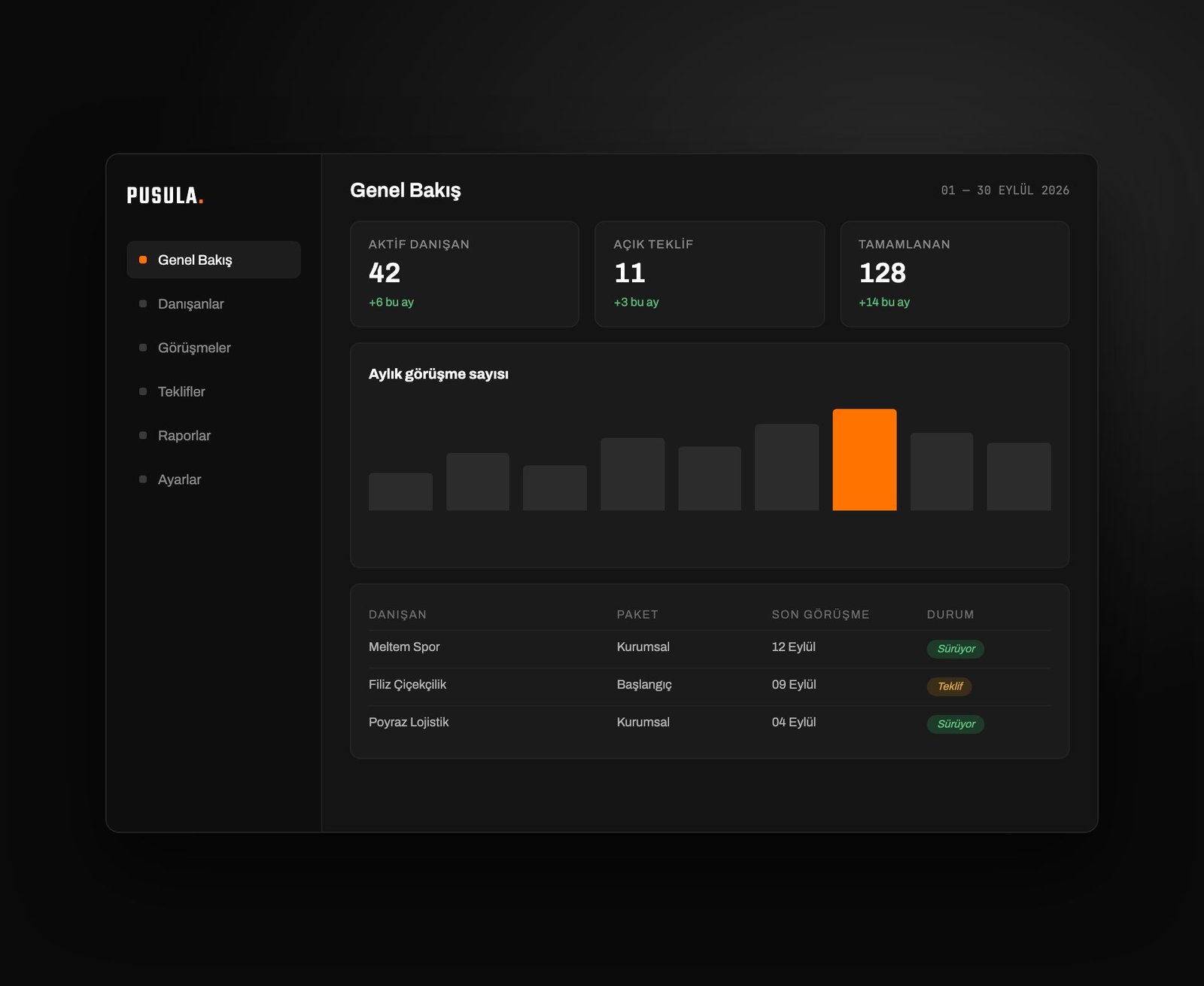Open the Meltem Spor client row
This screenshot has height=986, width=1204.
pyautogui.click(x=710, y=648)
